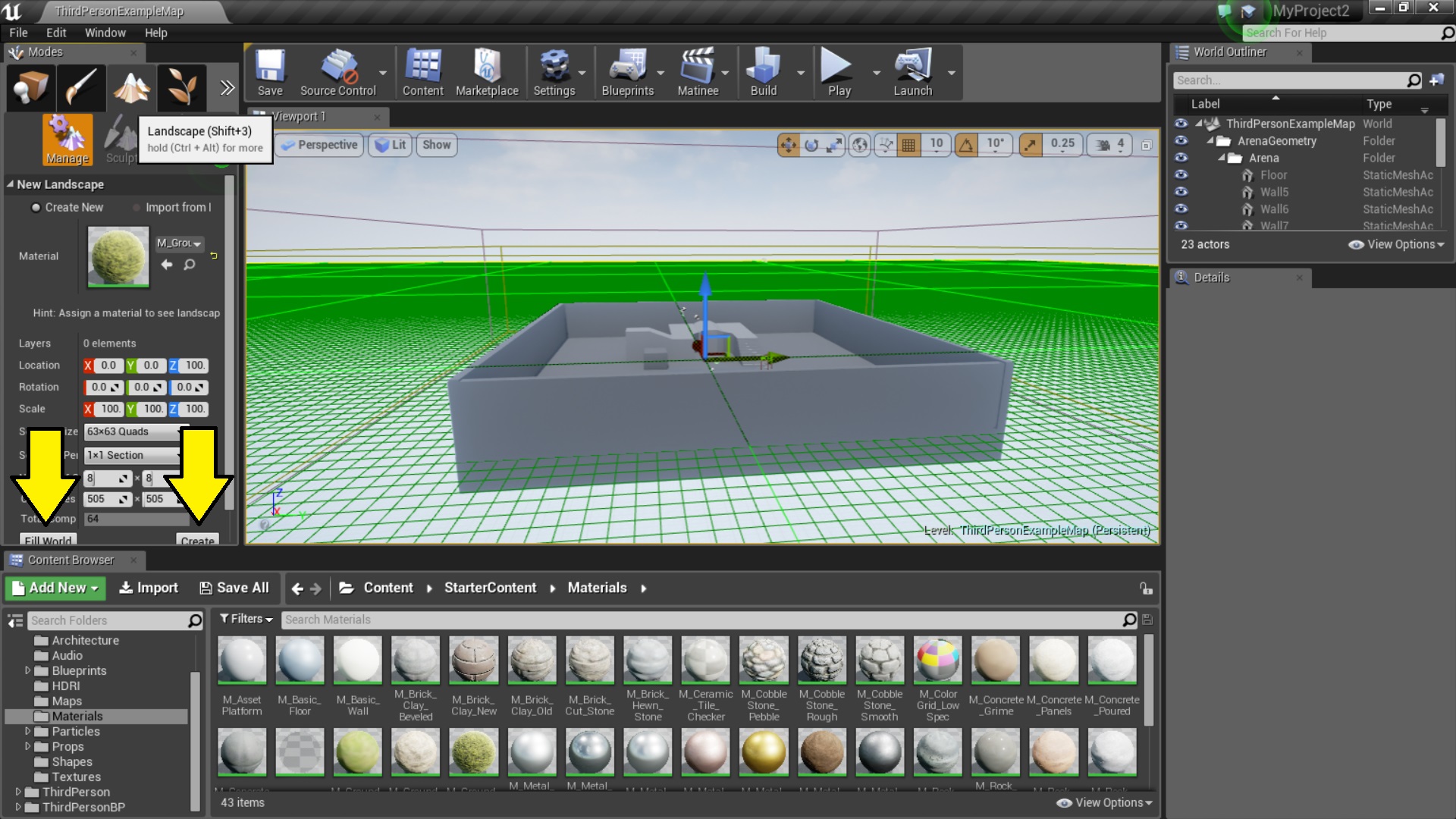Viewport: 1456px width, 819px height.
Task: Open the Help menu
Action: [x=156, y=33]
